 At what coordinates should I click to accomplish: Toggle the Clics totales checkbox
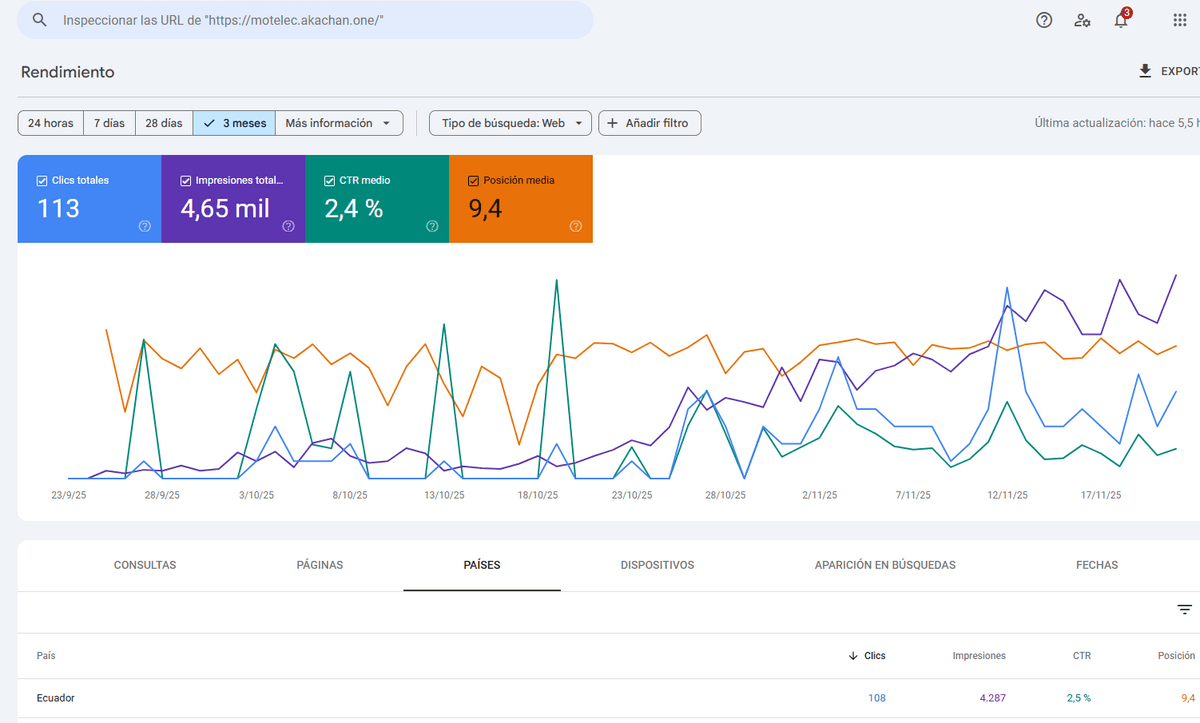pos(42,181)
